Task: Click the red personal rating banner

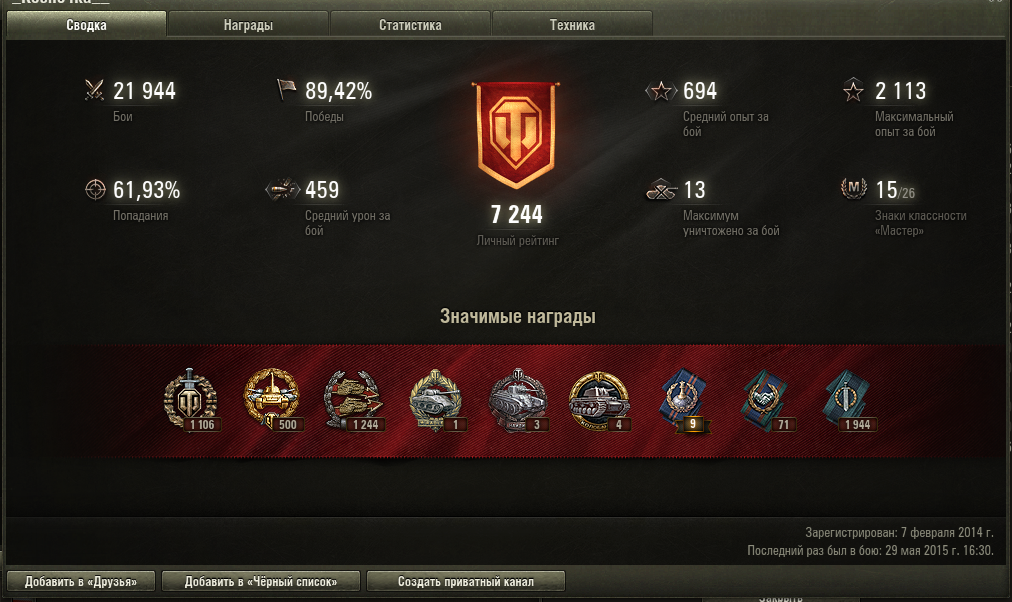Action: [x=516, y=135]
